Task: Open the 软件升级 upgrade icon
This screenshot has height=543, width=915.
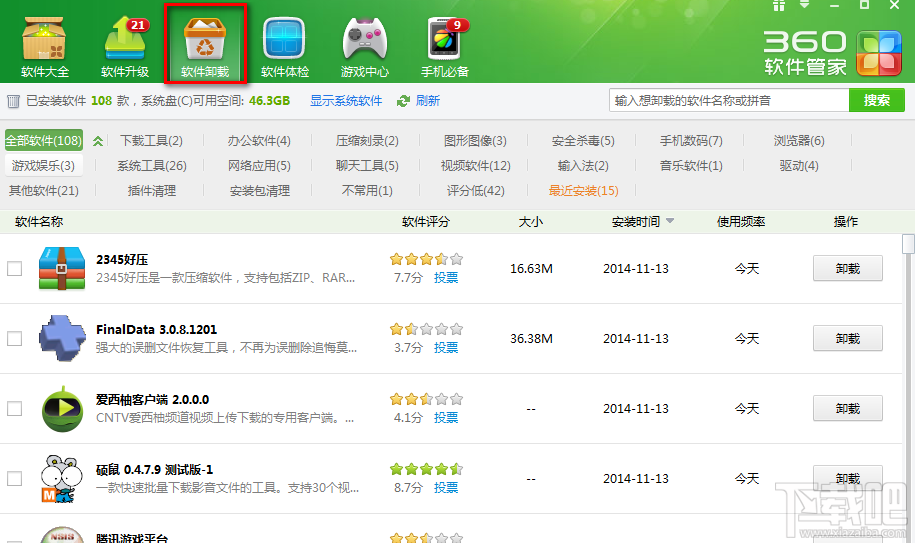Action: pyautogui.click(x=125, y=47)
